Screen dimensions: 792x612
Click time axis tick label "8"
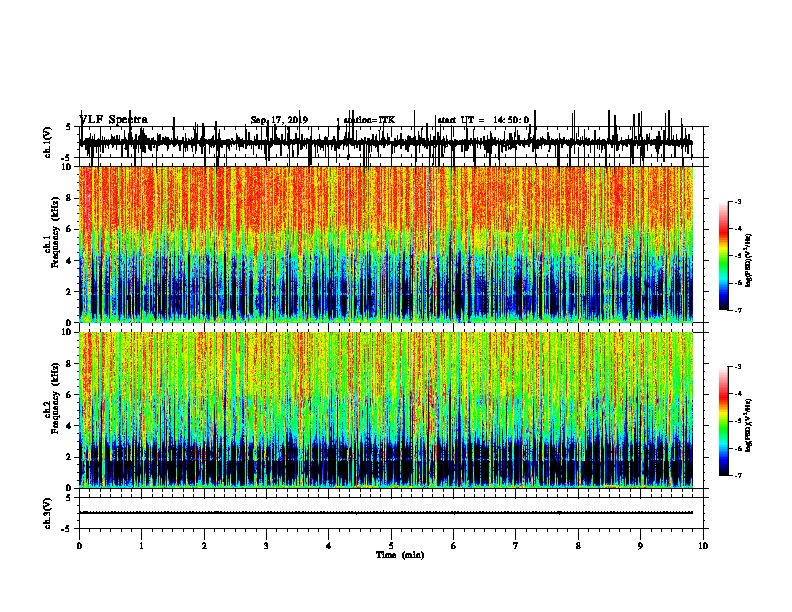(578, 546)
